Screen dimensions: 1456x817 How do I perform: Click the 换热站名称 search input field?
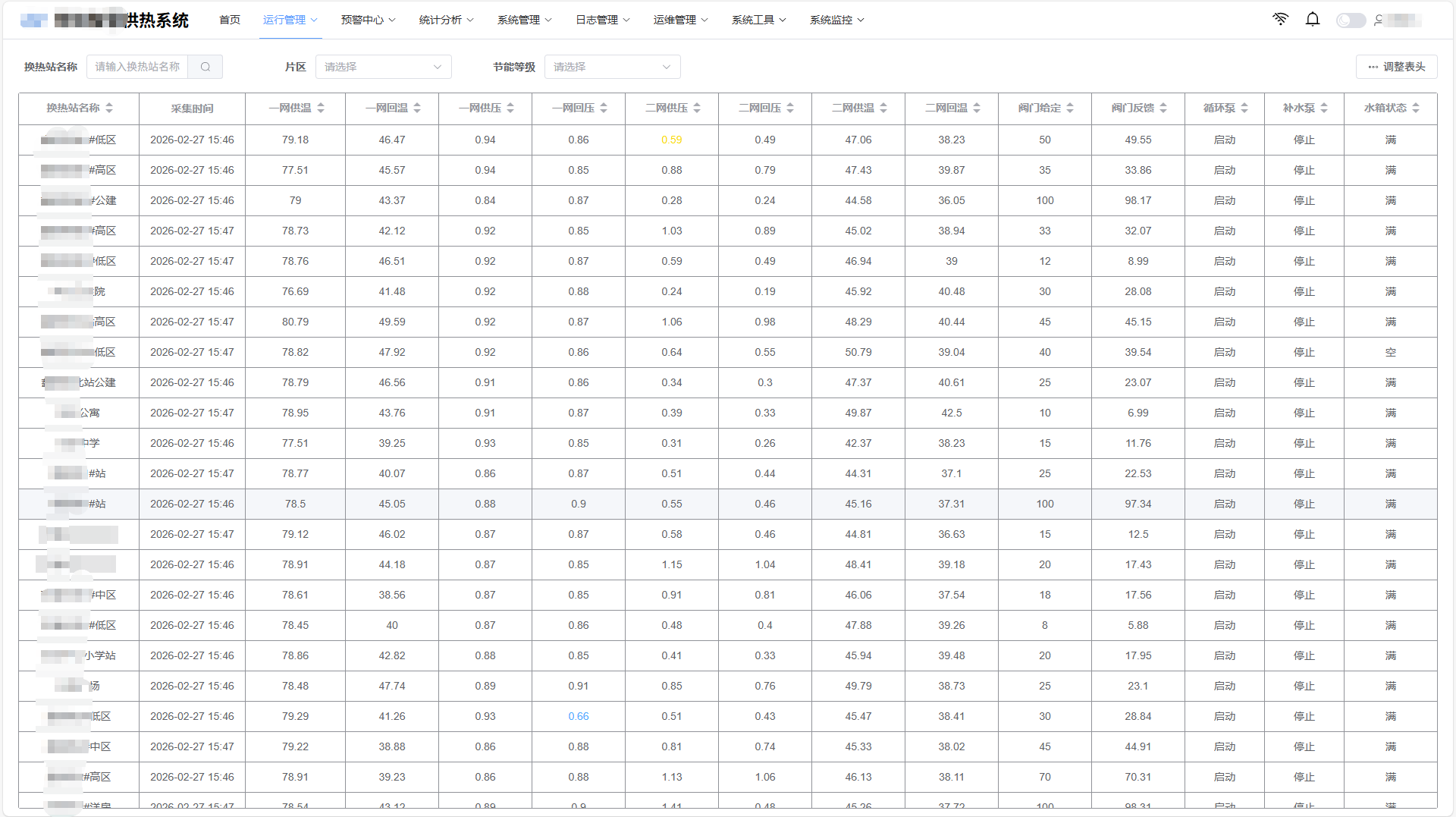(x=136, y=67)
